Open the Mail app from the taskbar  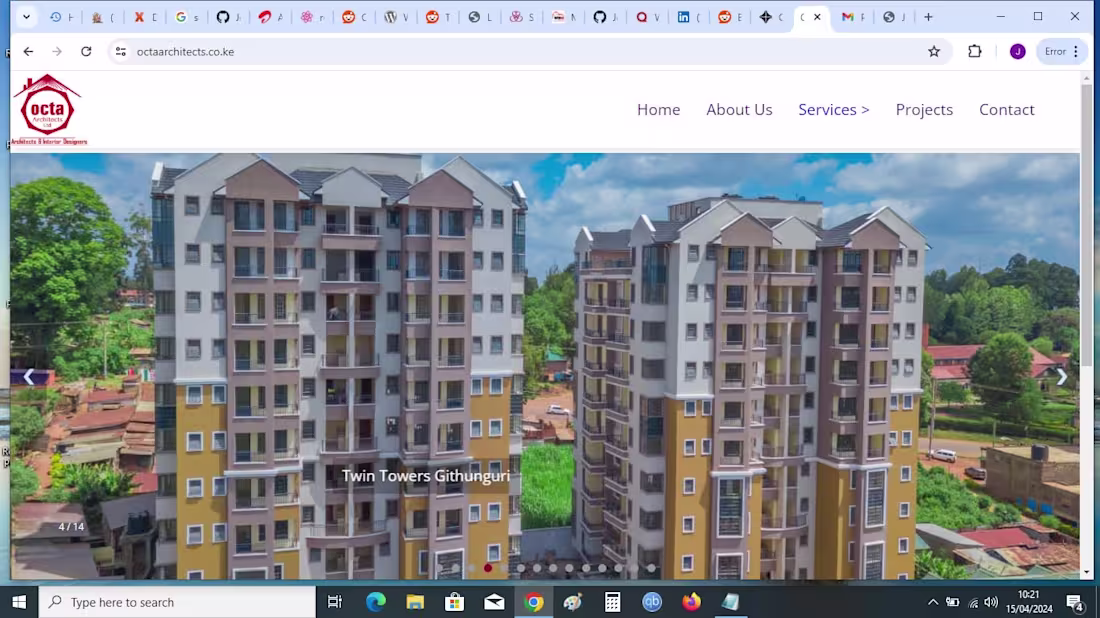[x=494, y=602]
